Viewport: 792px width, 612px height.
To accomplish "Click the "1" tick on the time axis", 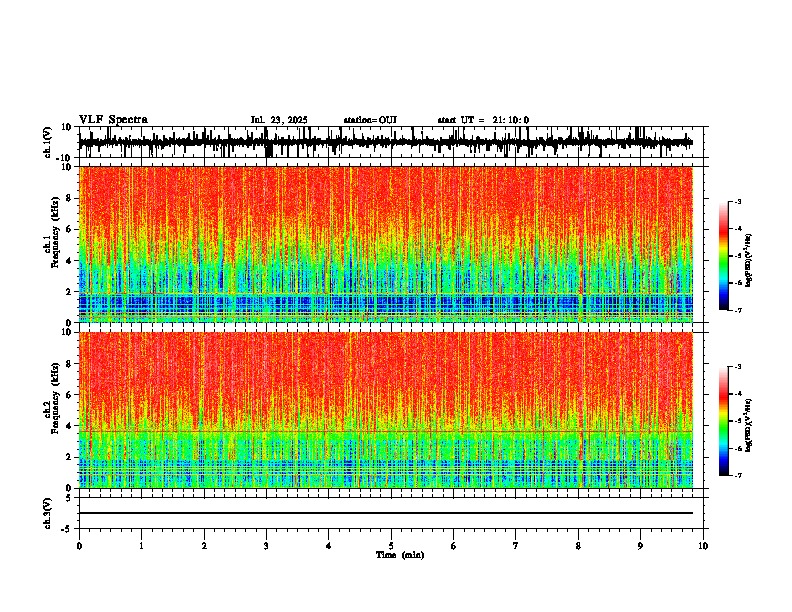I will 141,546.
